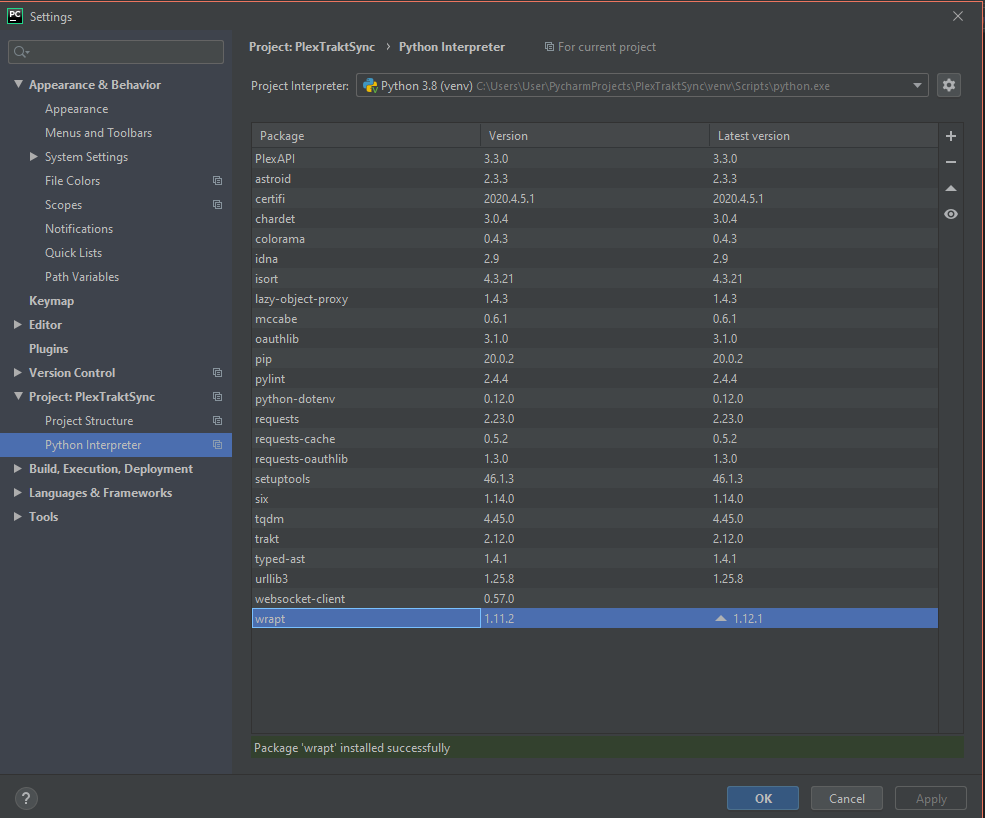Image resolution: width=985 pixels, height=818 pixels.
Task: Click the search magnifier icon
Action: tap(21, 52)
